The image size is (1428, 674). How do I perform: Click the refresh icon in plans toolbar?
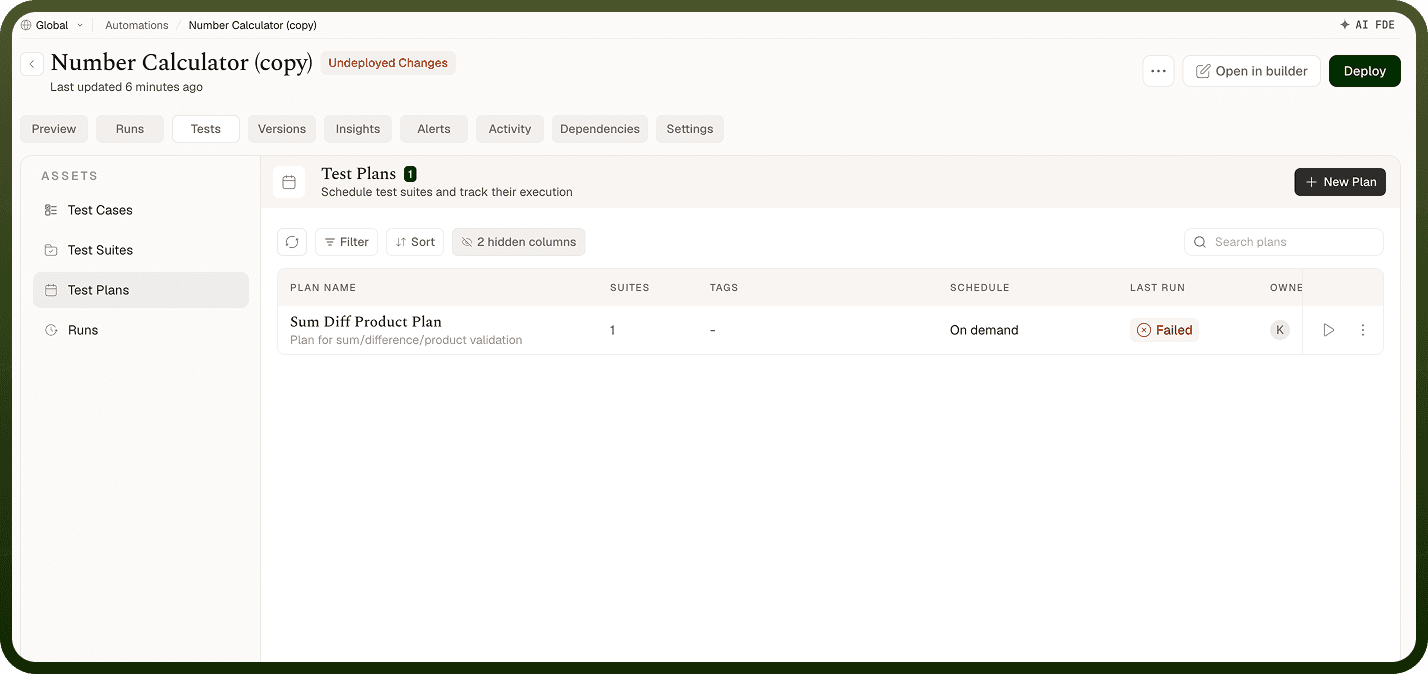click(292, 242)
